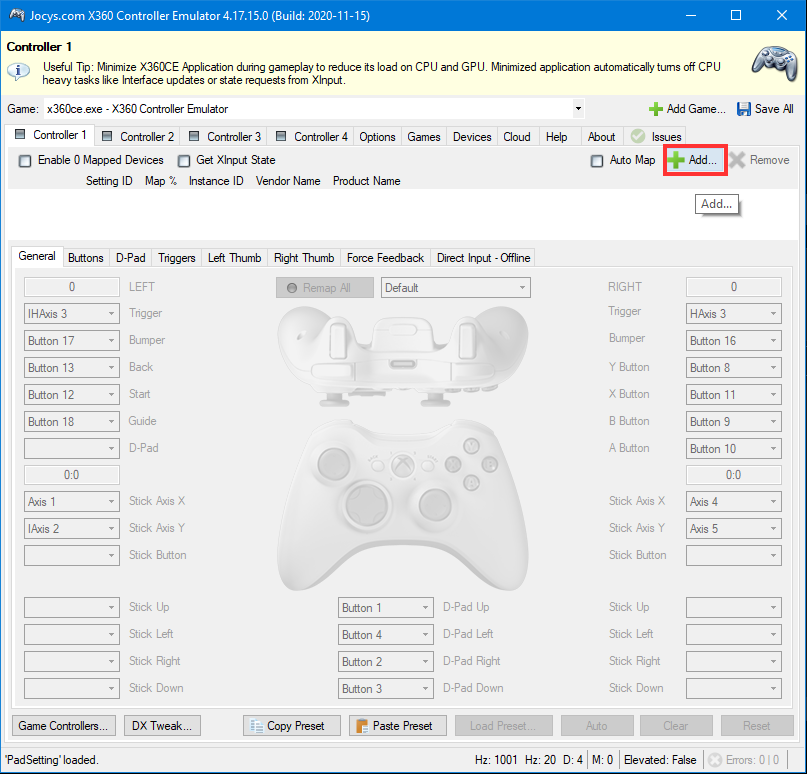Select the Buttons sub-tab
This screenshot has width=807, height=774.
(x=85, y=258)
